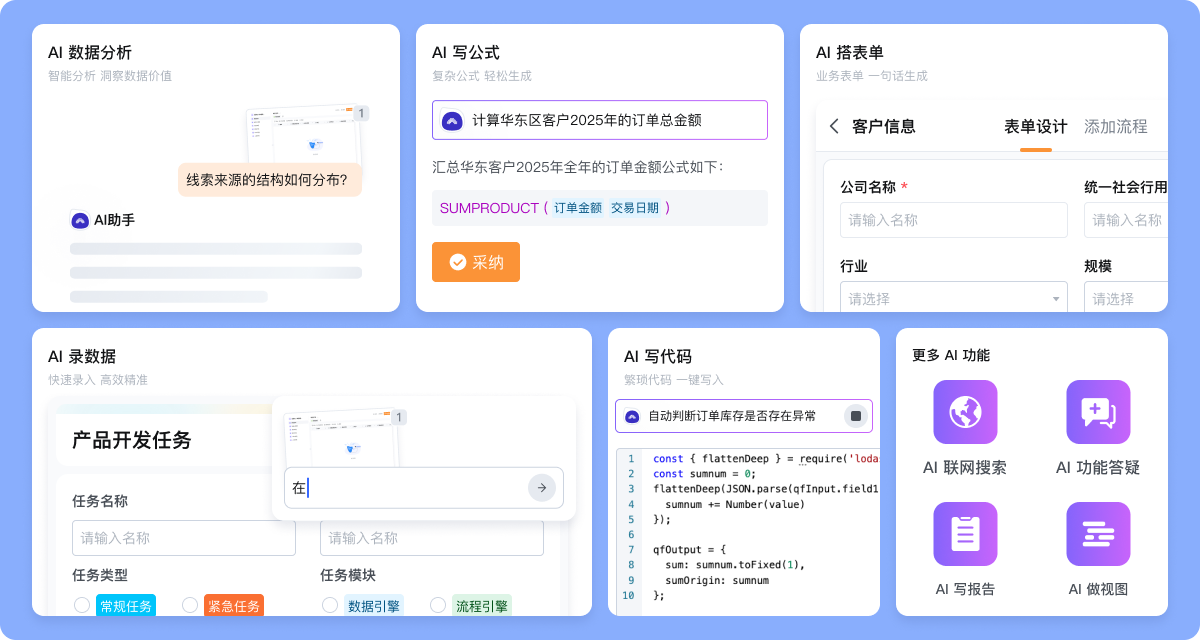The height and width of the screenshot is (640, 1200).
Task: Click the AI 做视图 view icon
Action: pyautogui.click(x=1097, y=534)
